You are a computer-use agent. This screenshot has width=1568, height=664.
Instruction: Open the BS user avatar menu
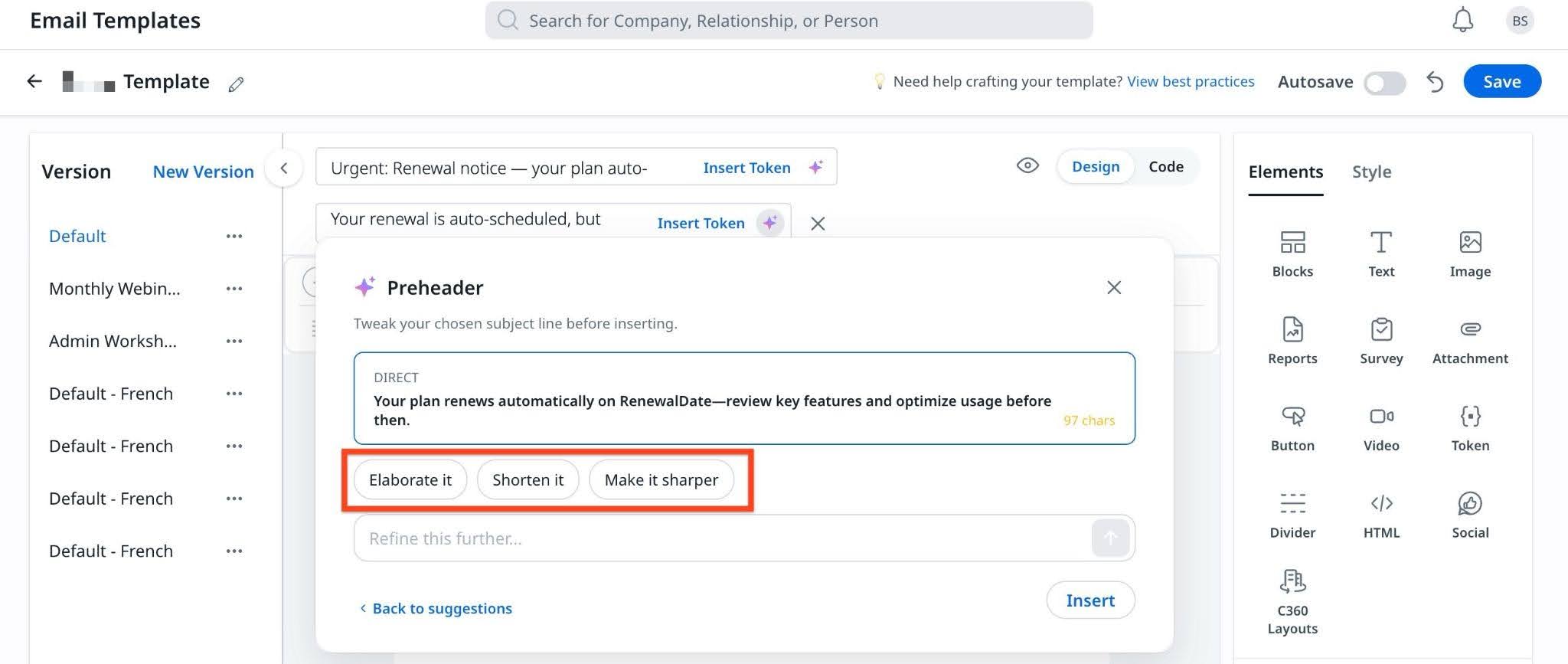click(x=1520, y=21)
